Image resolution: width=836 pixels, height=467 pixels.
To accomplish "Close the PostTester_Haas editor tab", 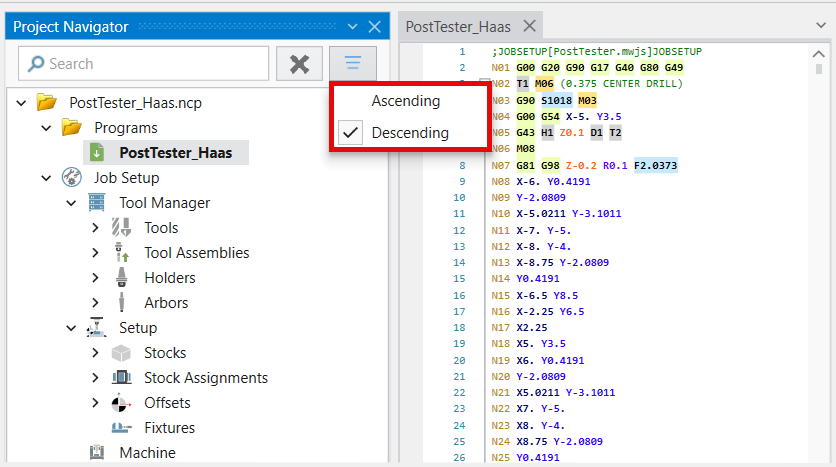I will point(529,27).
